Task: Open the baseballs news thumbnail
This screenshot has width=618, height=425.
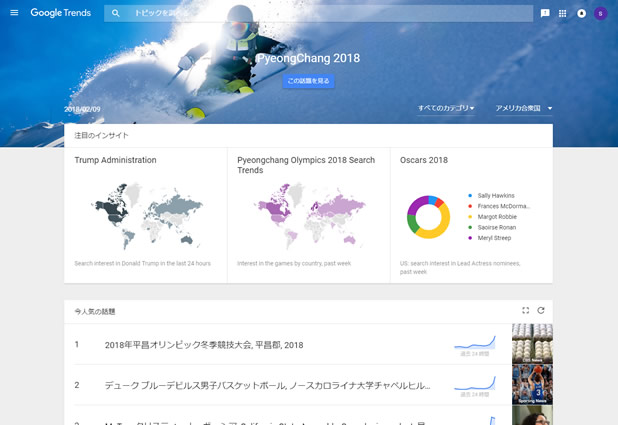Action: [532, 344]
